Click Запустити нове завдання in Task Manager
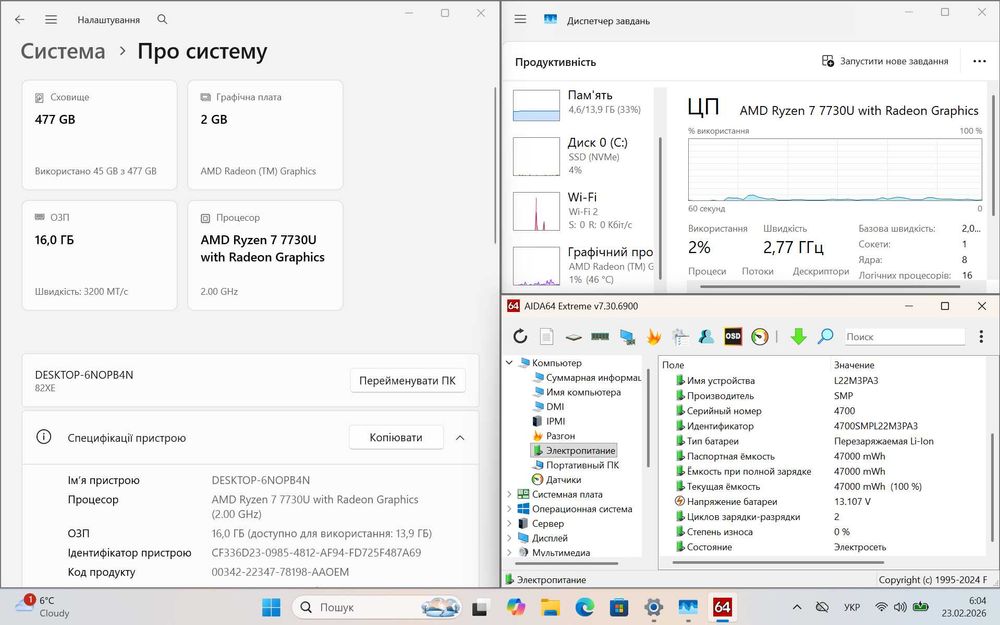This screenshot has width=1000, height=625. 885,61
